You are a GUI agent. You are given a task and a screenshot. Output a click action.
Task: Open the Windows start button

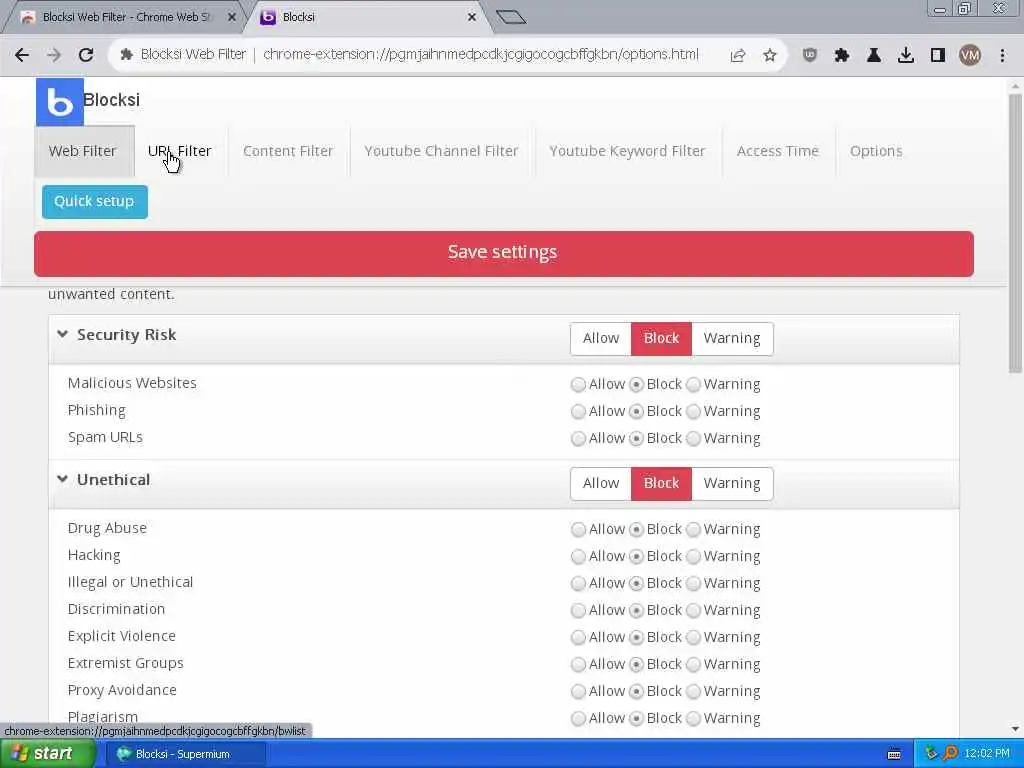pos(48,754)
